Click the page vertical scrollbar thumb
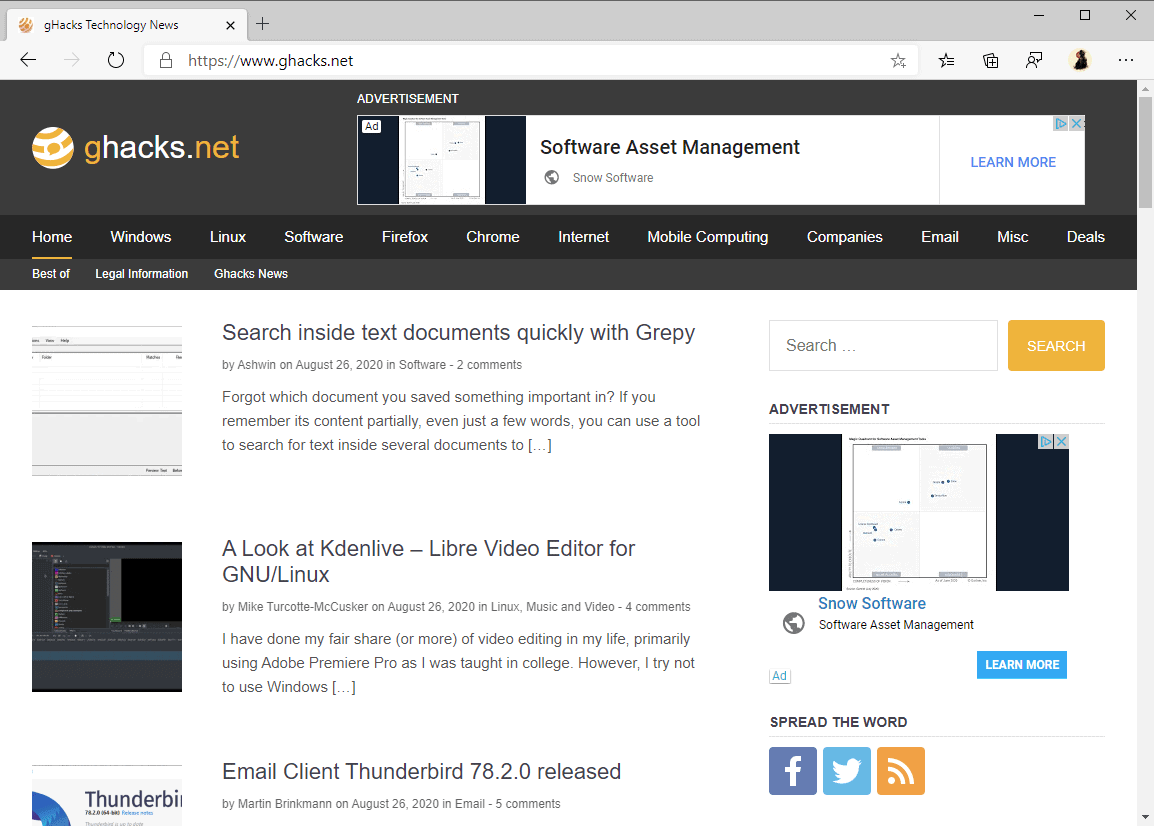The image size is (1154, 826). [x=1145, y=152]
